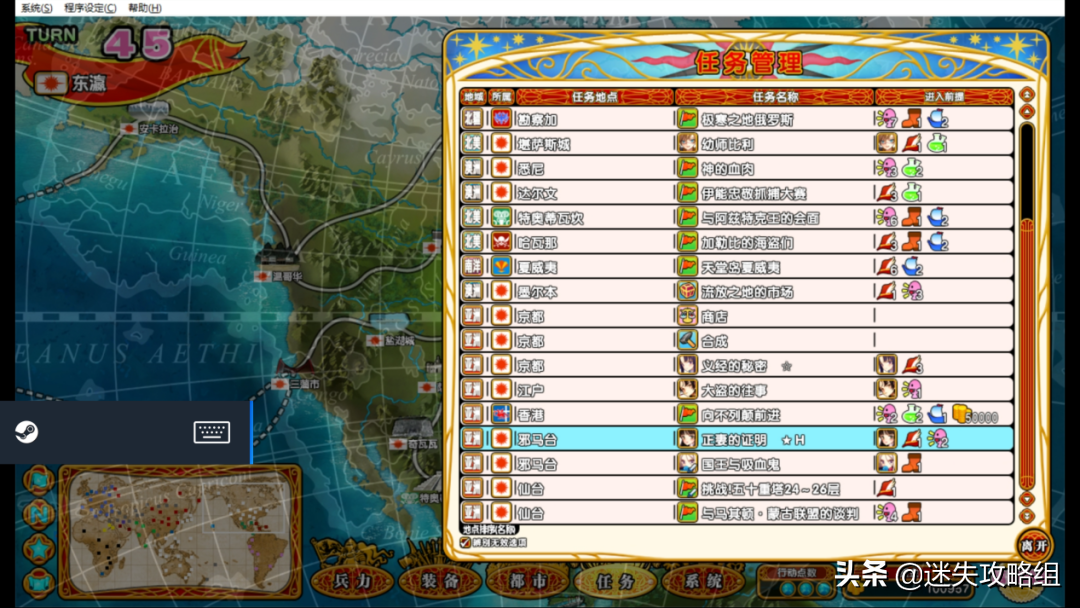Viewport: 1080px width, 608px height.
Task: Click the red quill icon in 伊能忠敬抓捕大赛 row
Action: coord(887,193)
